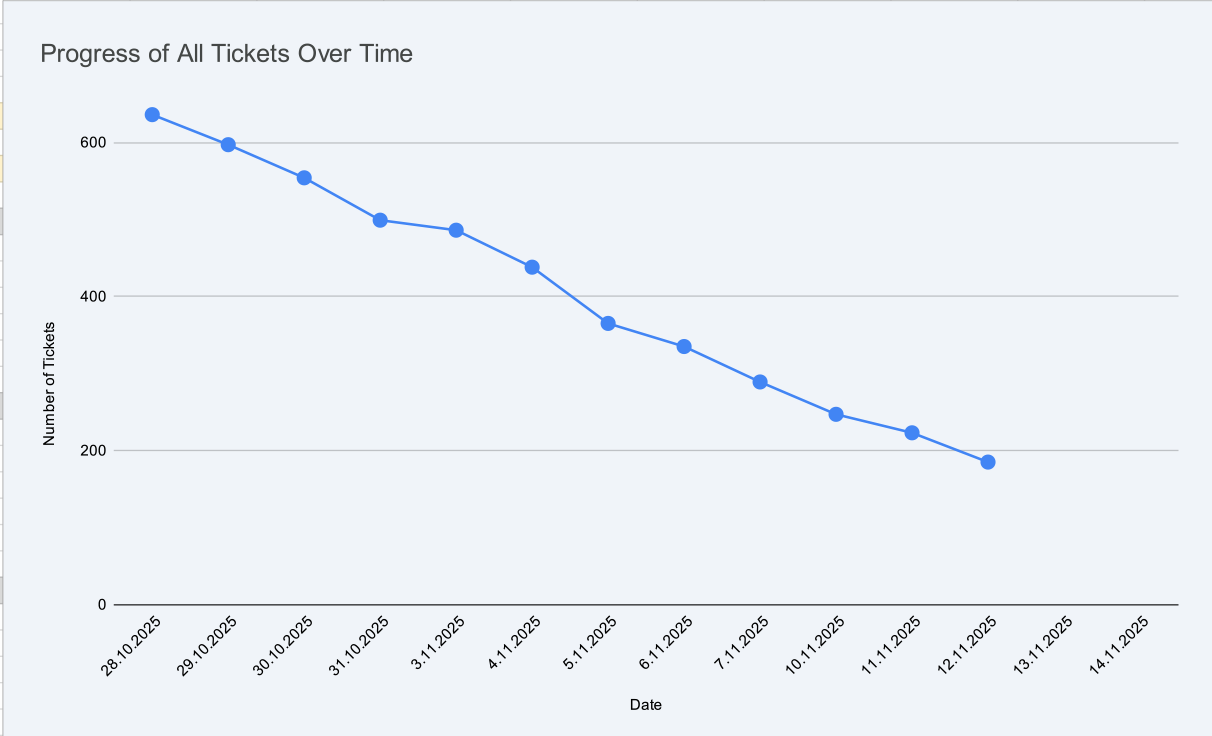Click the data point for 7.11.2025
1212x736 pixels.
(x=760, y=382)
